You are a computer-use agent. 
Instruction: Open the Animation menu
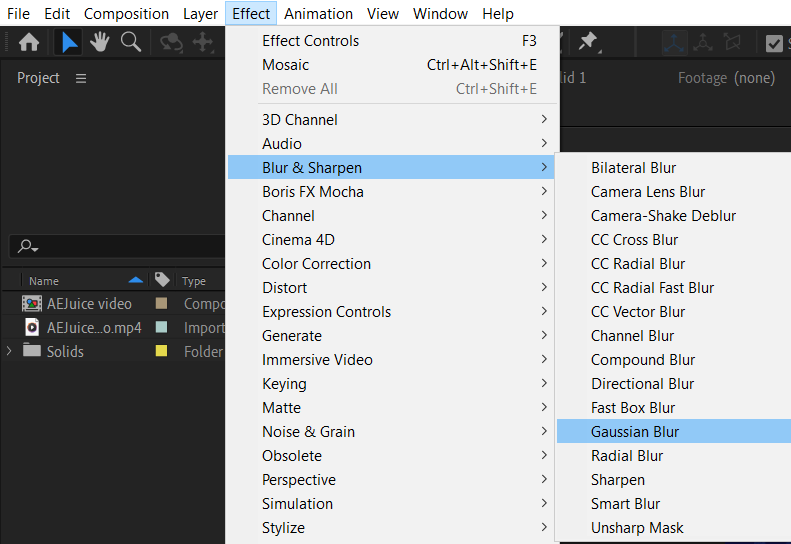(318, 14)
